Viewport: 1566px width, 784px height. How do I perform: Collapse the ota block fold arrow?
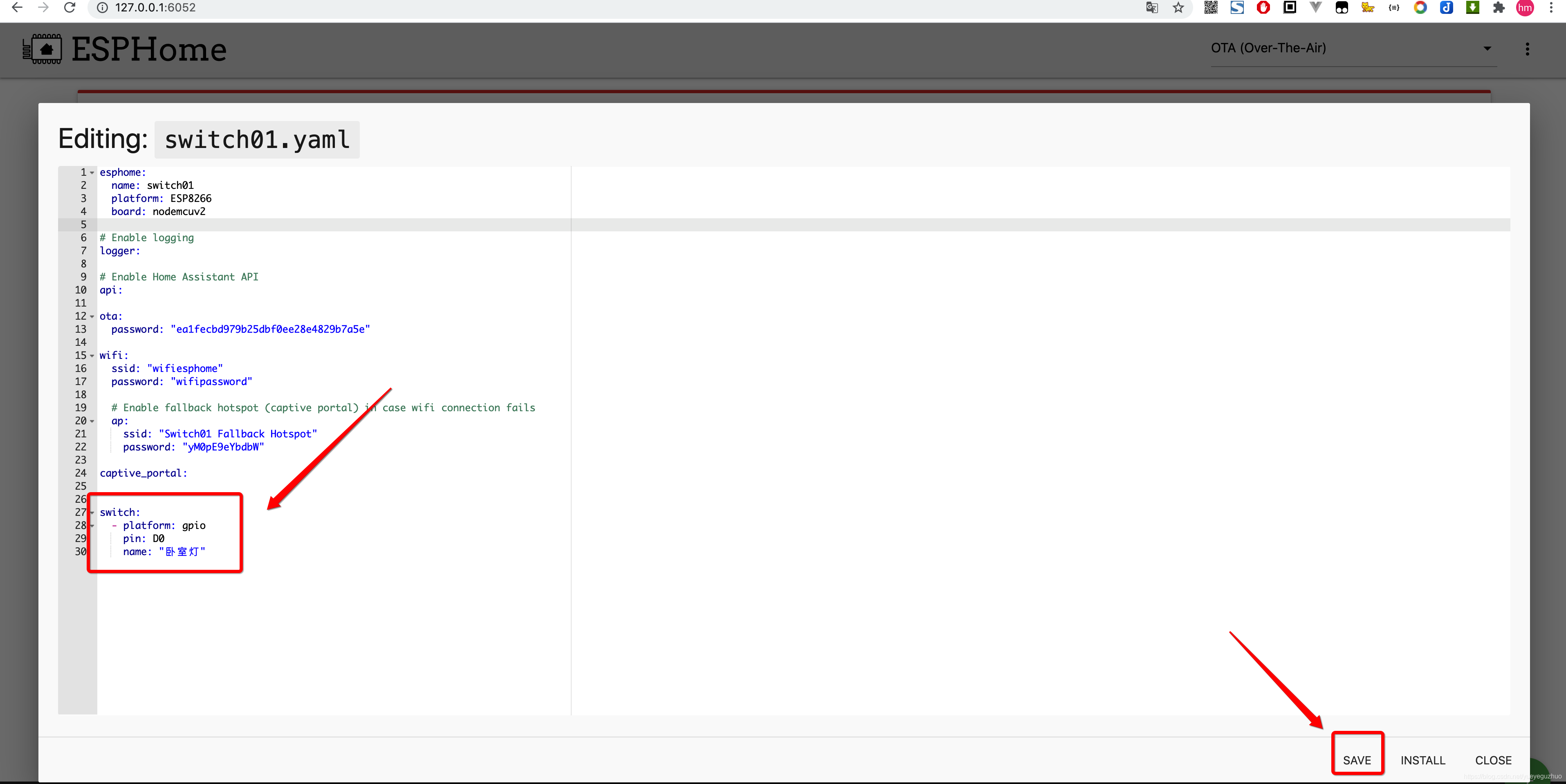tap(92, 317)
